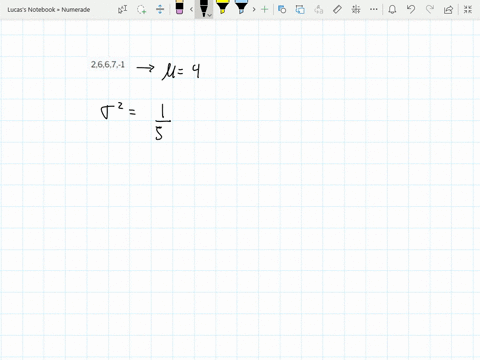Select the eraser tool

179,7
